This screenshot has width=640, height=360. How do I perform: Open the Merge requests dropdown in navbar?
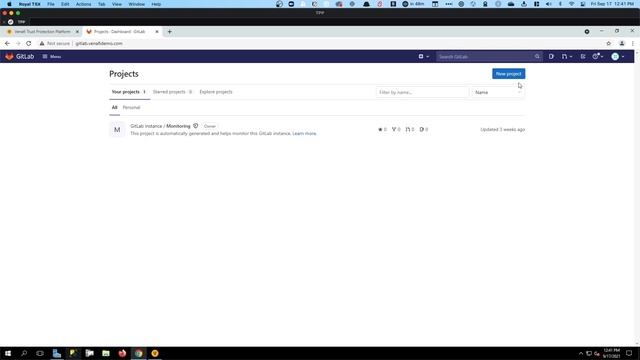point(567,57)
